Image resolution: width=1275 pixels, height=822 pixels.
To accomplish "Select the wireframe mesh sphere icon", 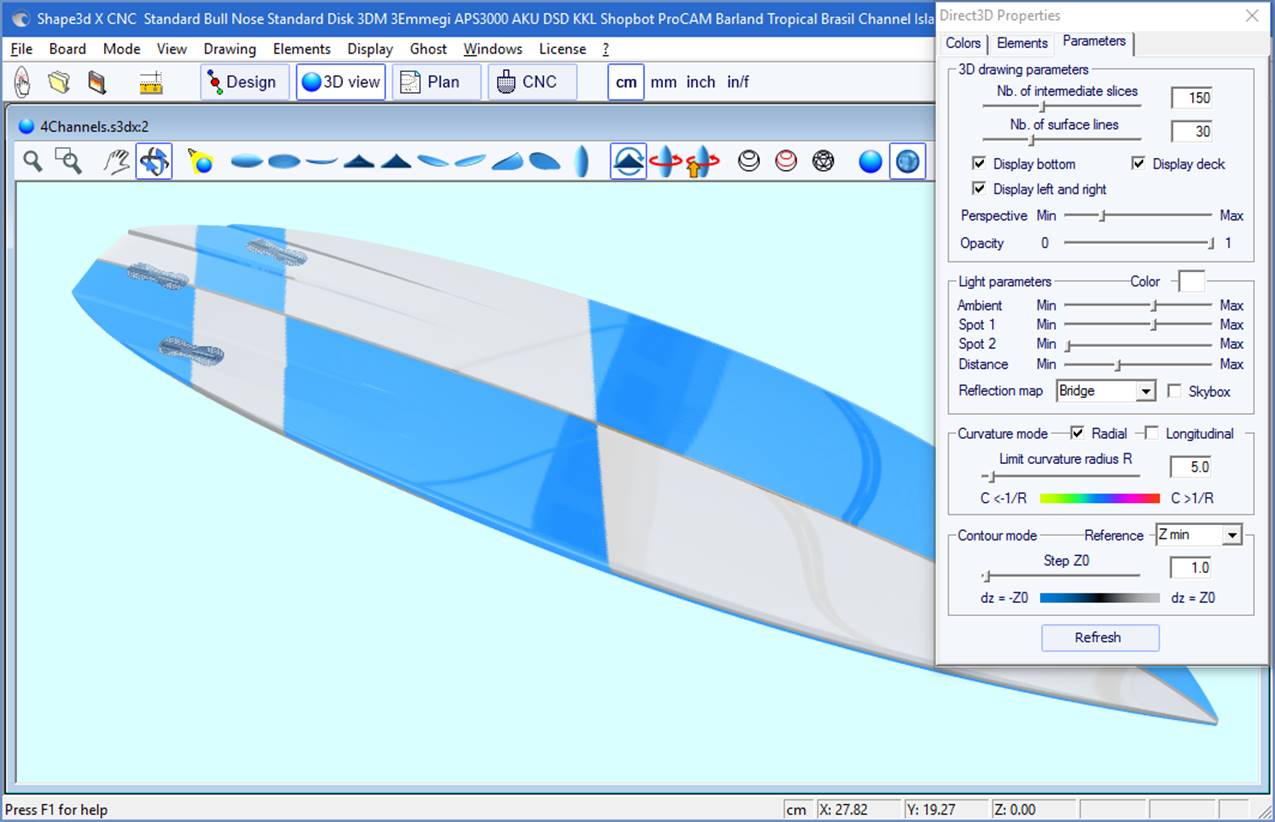I will click(x=823, y=161).
